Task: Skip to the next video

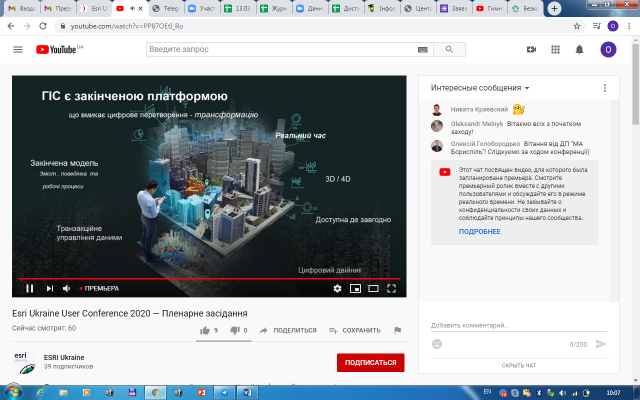Action: point(47,288)
